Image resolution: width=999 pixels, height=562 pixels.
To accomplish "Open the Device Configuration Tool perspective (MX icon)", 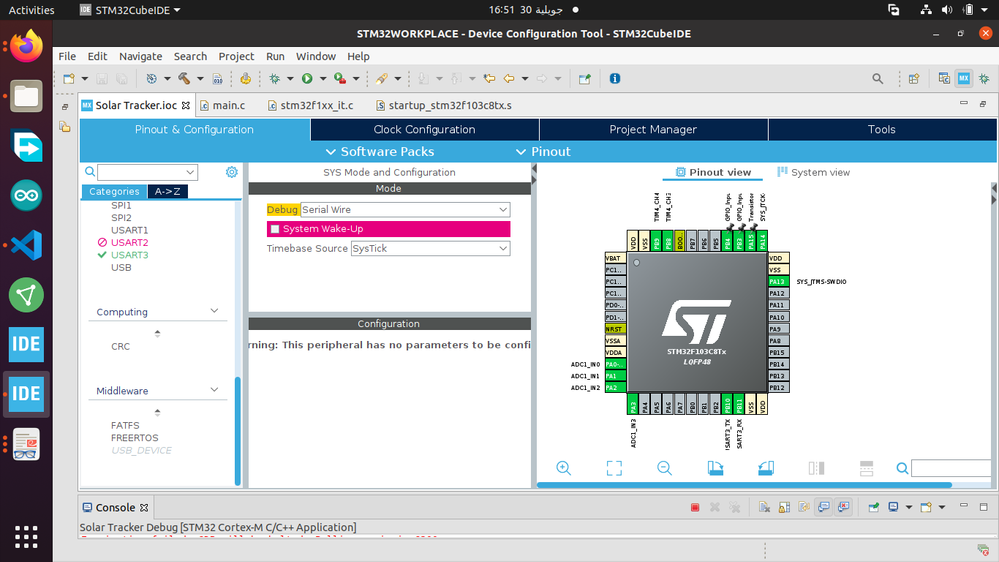I will pos(964,78).
